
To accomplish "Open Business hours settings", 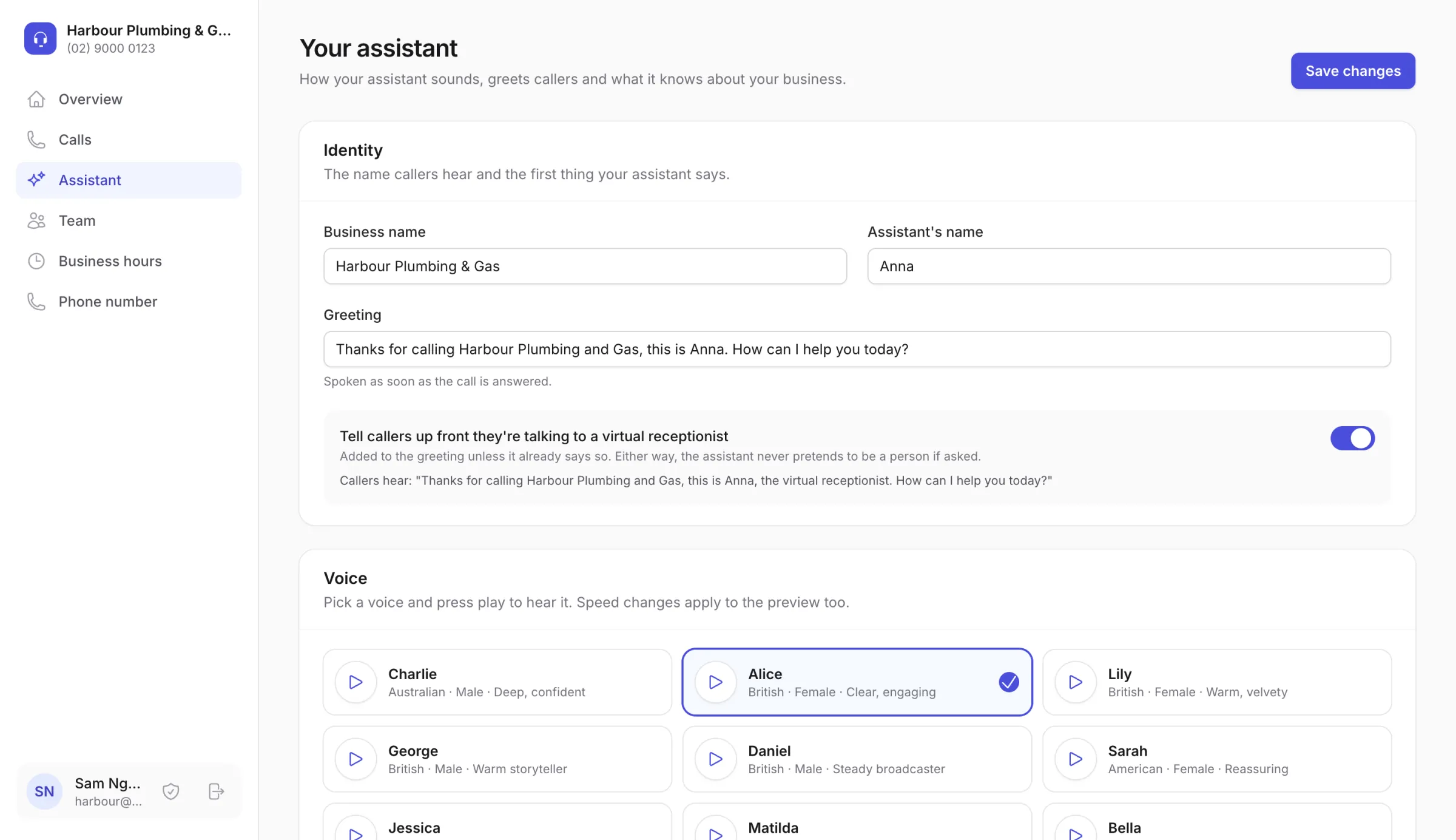I will pyautogui.click(x=129, y=261).
